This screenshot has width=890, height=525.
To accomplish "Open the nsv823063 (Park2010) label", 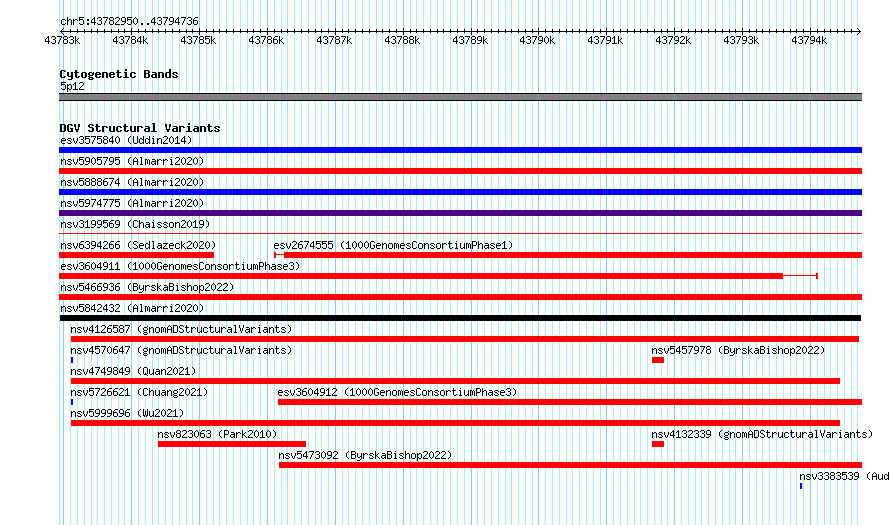I will [217, 434].
